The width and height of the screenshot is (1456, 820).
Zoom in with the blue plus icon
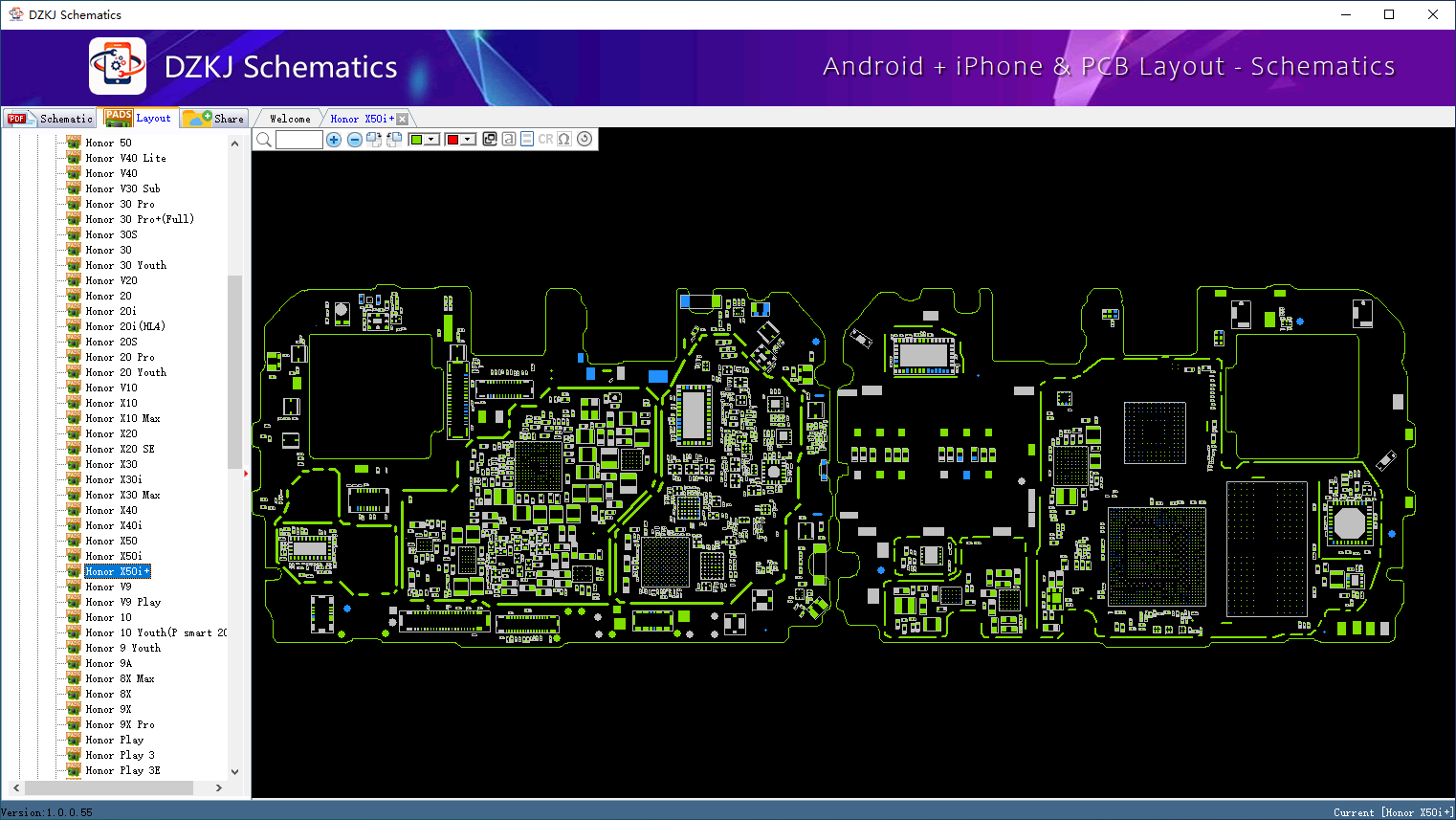(334, 140)
